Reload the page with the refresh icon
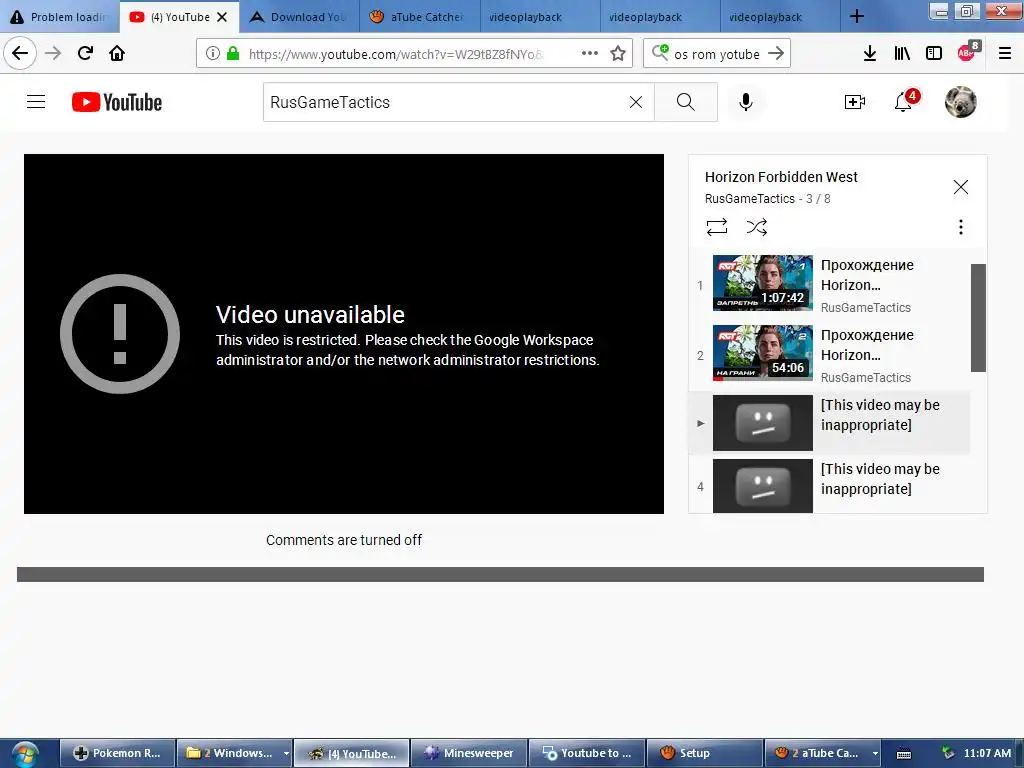This screenshot has height=768, width=1024. 85,54
